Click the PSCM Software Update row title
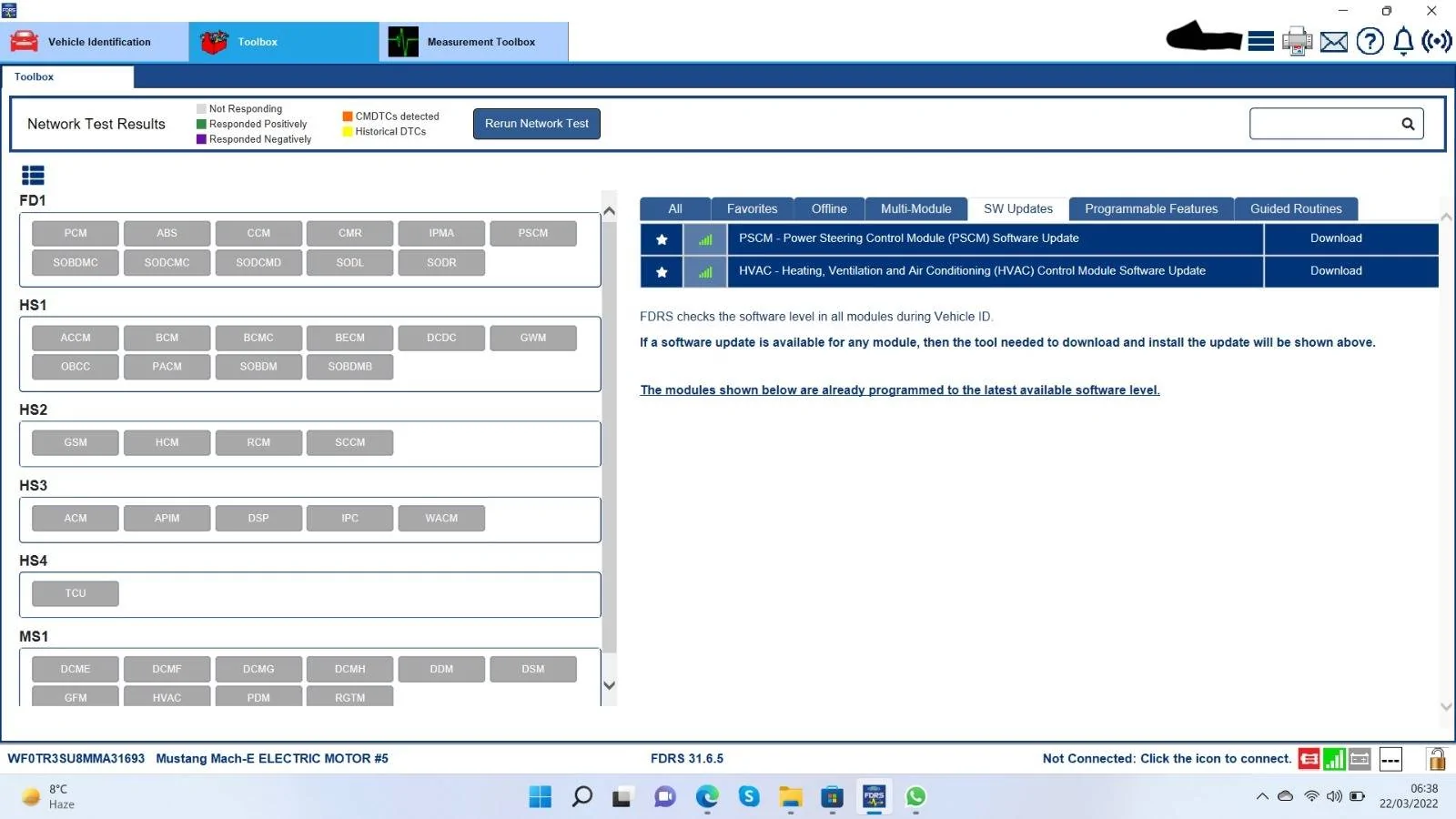Image resolution: width=1456 pixels, height=819 pixels. point(909,238)
